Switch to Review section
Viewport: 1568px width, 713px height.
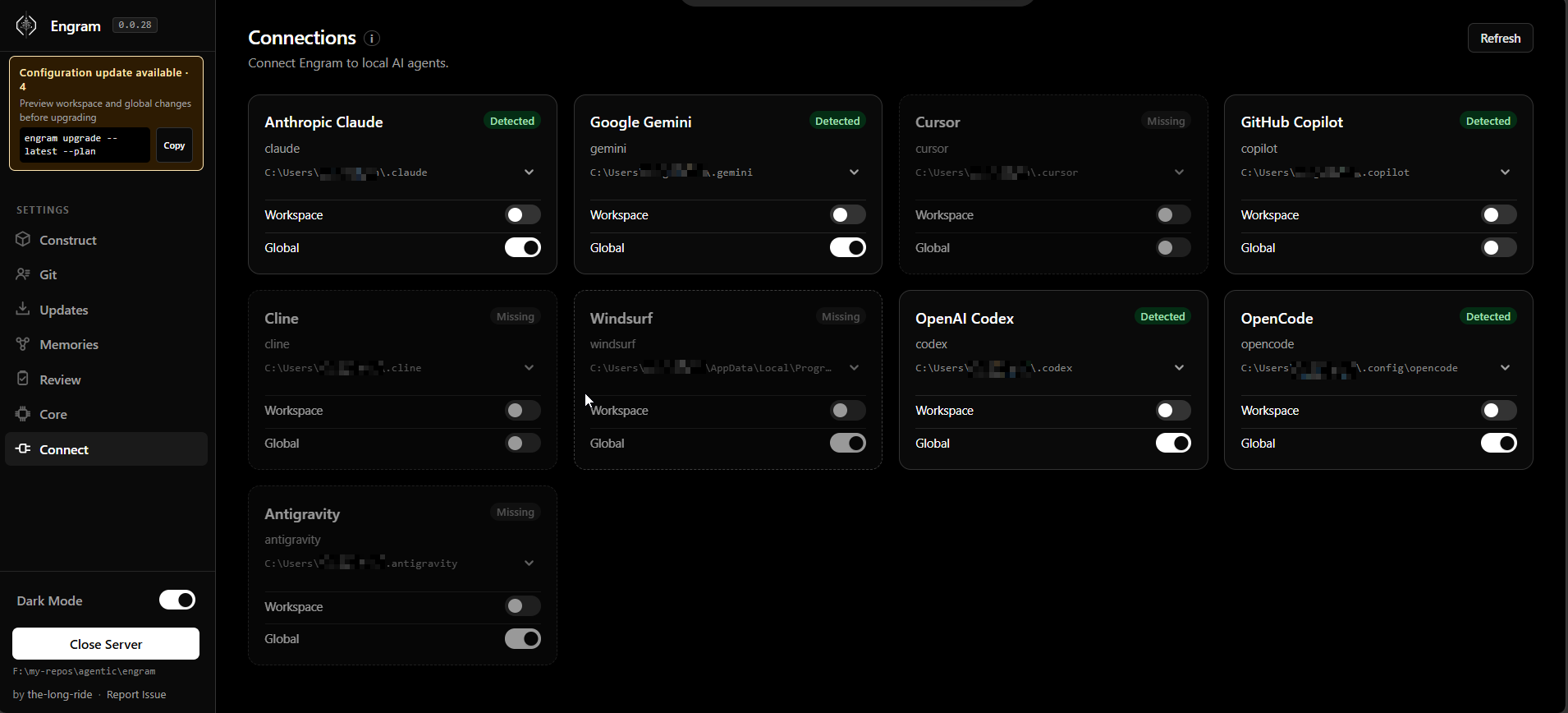[x=106, y=379]
